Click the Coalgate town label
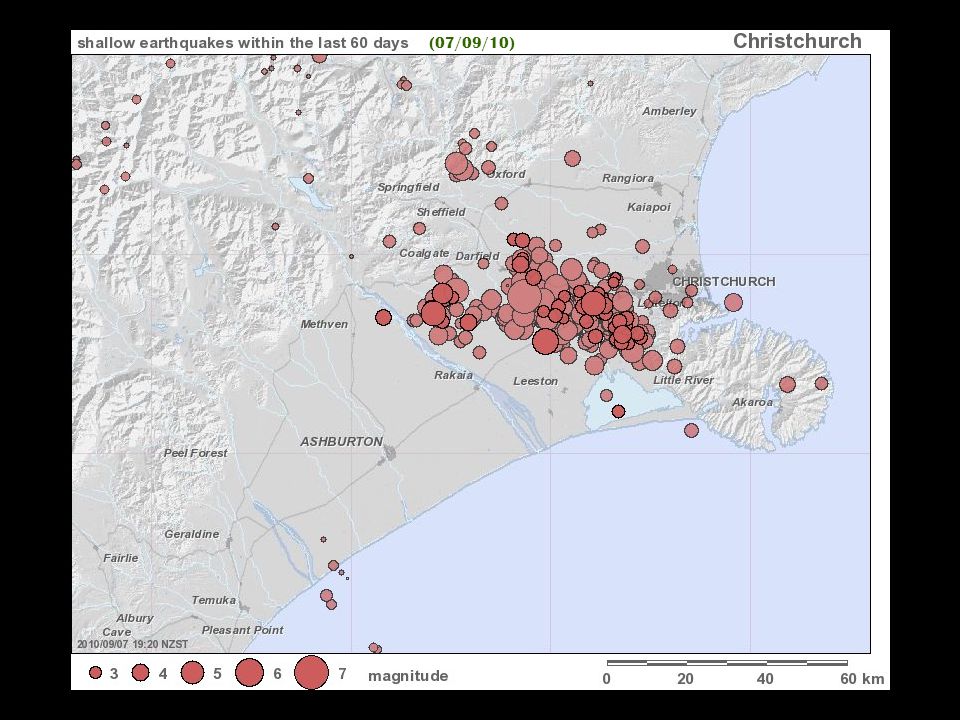 [x=424, y=253]
